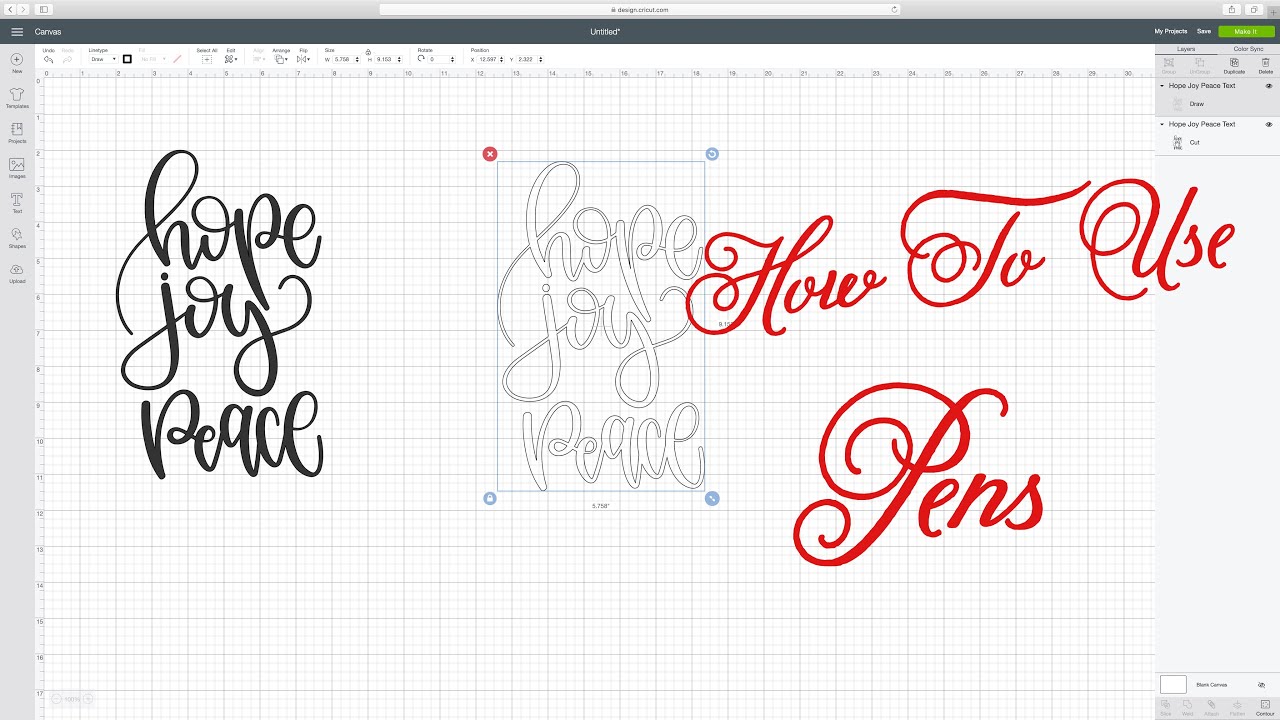
Task: Click Safari back navigation button
Action: [11, 9]
